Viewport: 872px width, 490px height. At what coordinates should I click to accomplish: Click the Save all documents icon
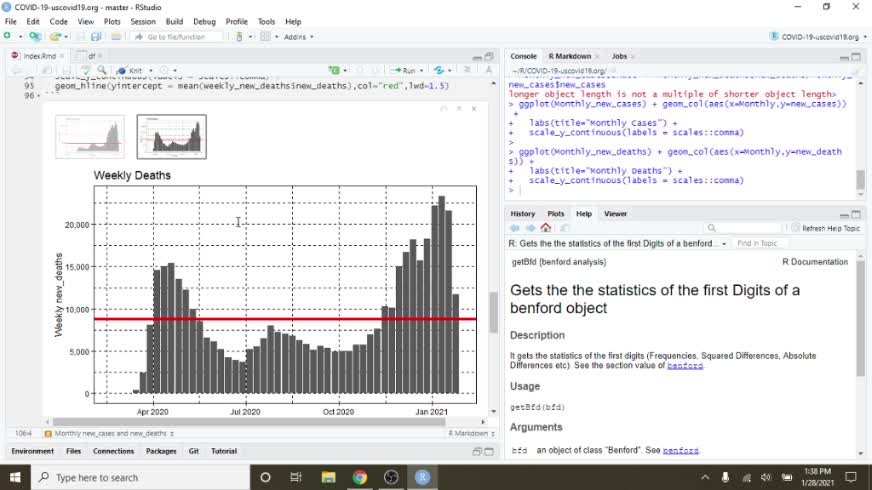coord(96,37)
